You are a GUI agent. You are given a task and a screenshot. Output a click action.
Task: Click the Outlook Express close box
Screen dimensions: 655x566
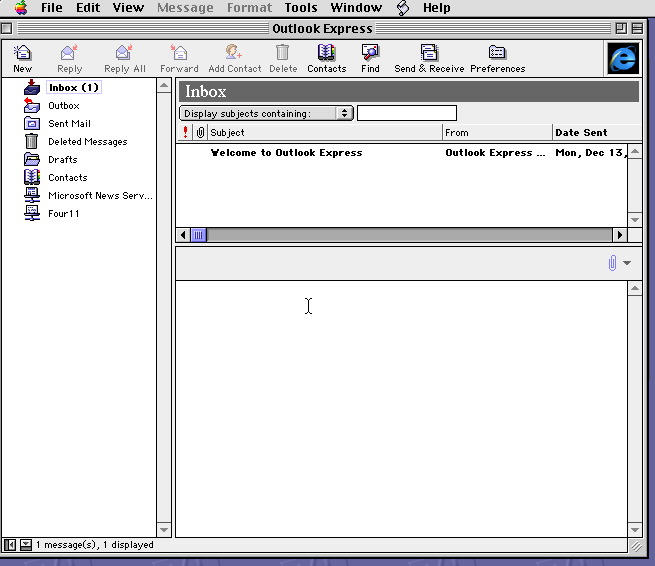6,28
